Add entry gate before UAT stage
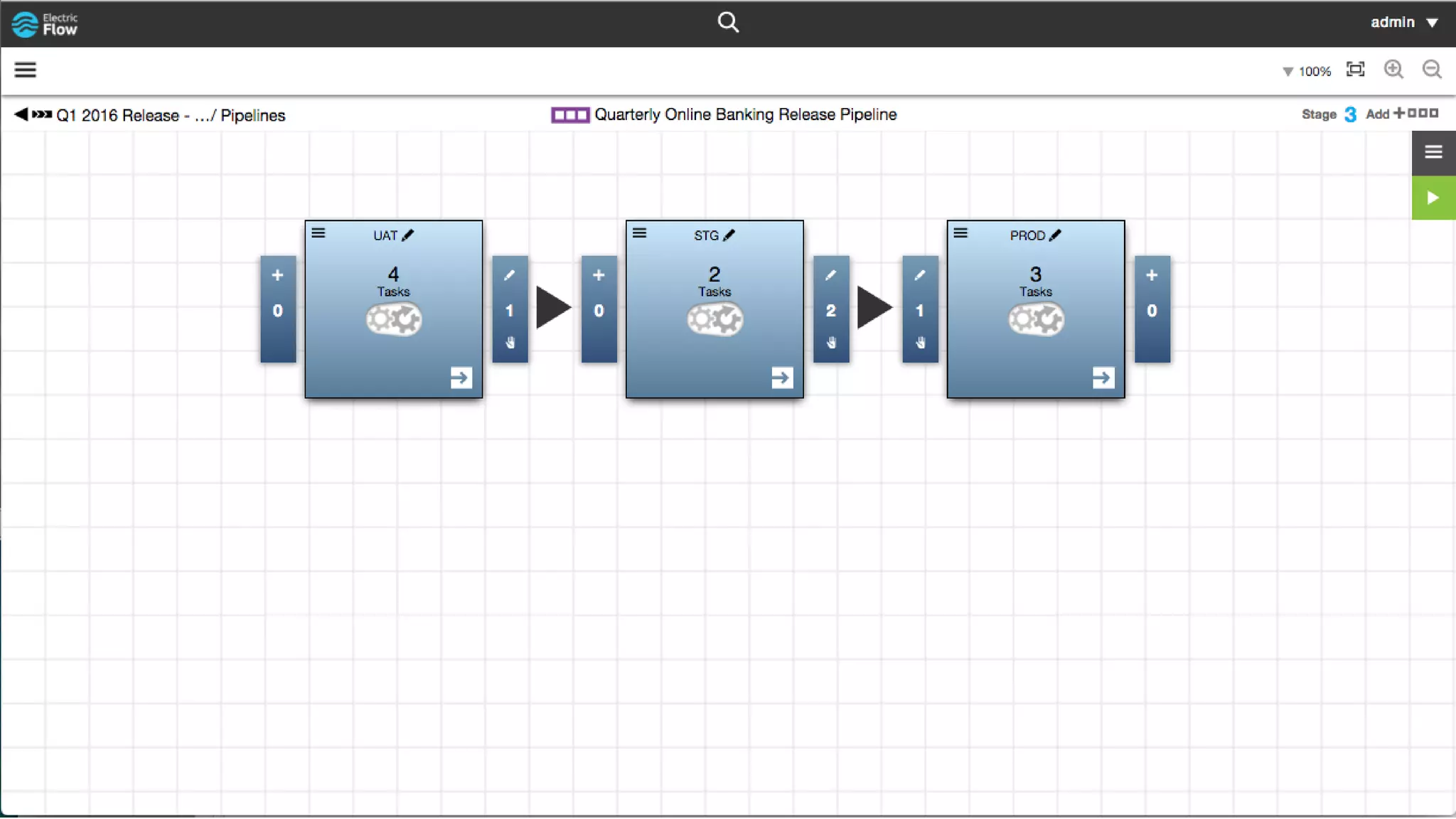The width and height of the screenshot is (1456, 819). pyautogui.click(x=277, y=275)
